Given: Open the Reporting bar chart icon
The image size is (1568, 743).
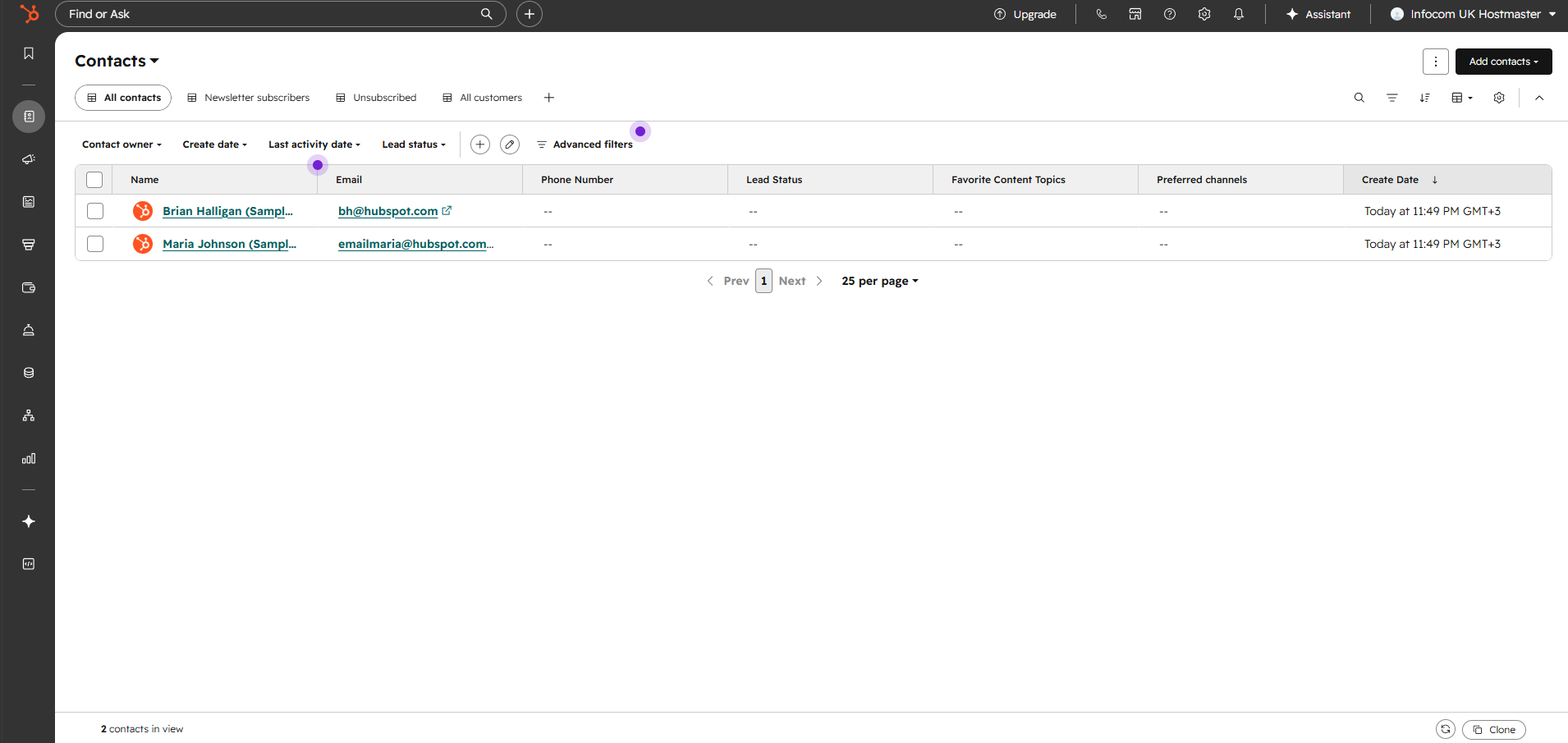Looking at the screenshot, I should (x=29, y=458).
